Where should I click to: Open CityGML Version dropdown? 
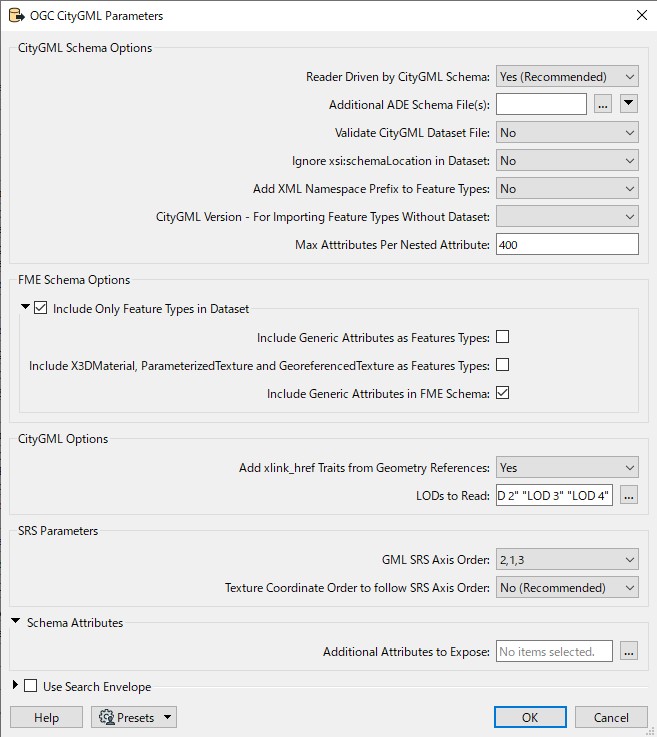[567, 217]
